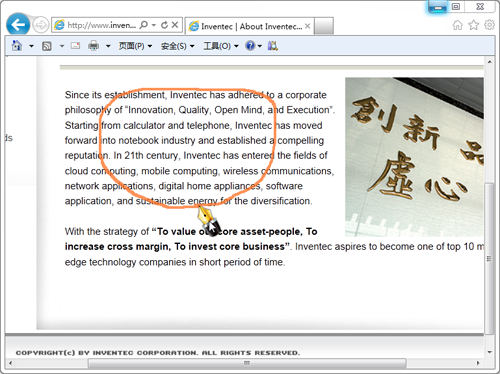Screen dimensions: 500x374
Task: Click "edge technology companies" line
Action: [x=175, y=262]
